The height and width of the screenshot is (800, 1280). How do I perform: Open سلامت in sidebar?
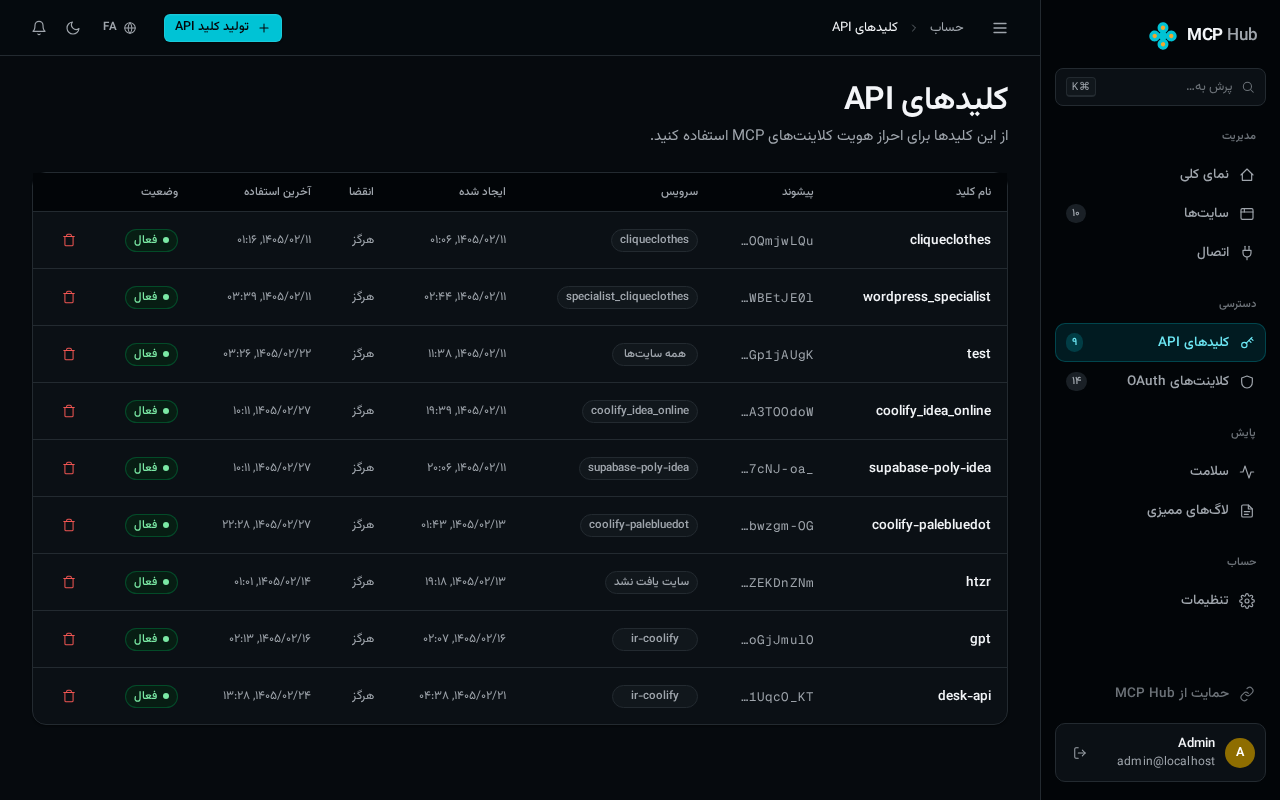click(x=1160, y=471)
